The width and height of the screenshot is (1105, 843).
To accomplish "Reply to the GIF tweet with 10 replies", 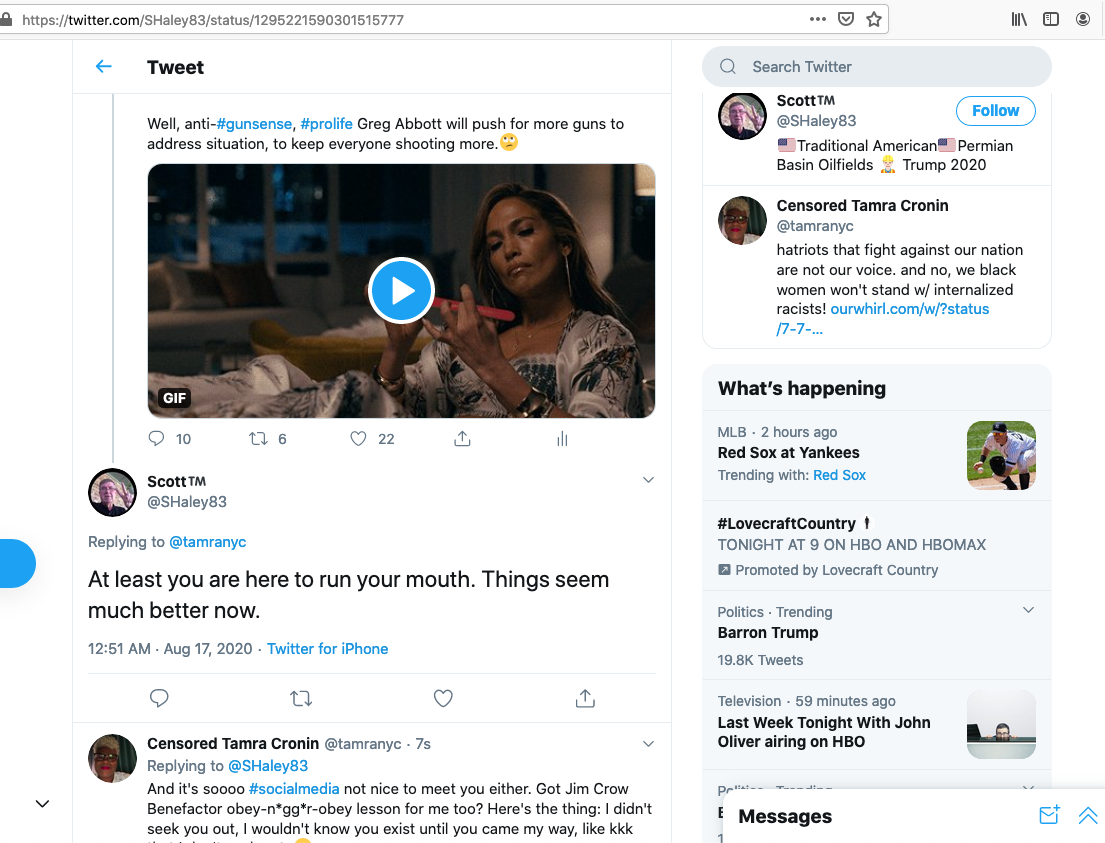I will 156,438.
